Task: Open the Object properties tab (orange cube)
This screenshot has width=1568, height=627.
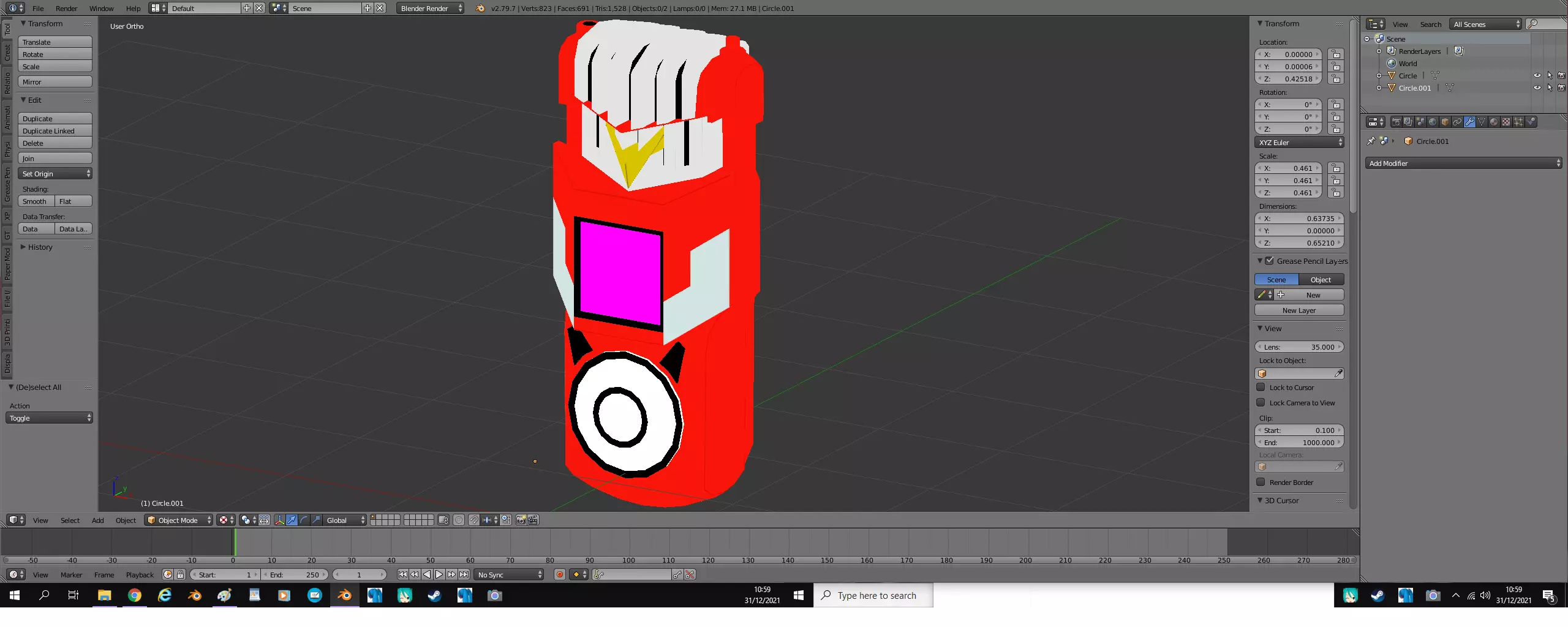Action: click(1445, 122)
